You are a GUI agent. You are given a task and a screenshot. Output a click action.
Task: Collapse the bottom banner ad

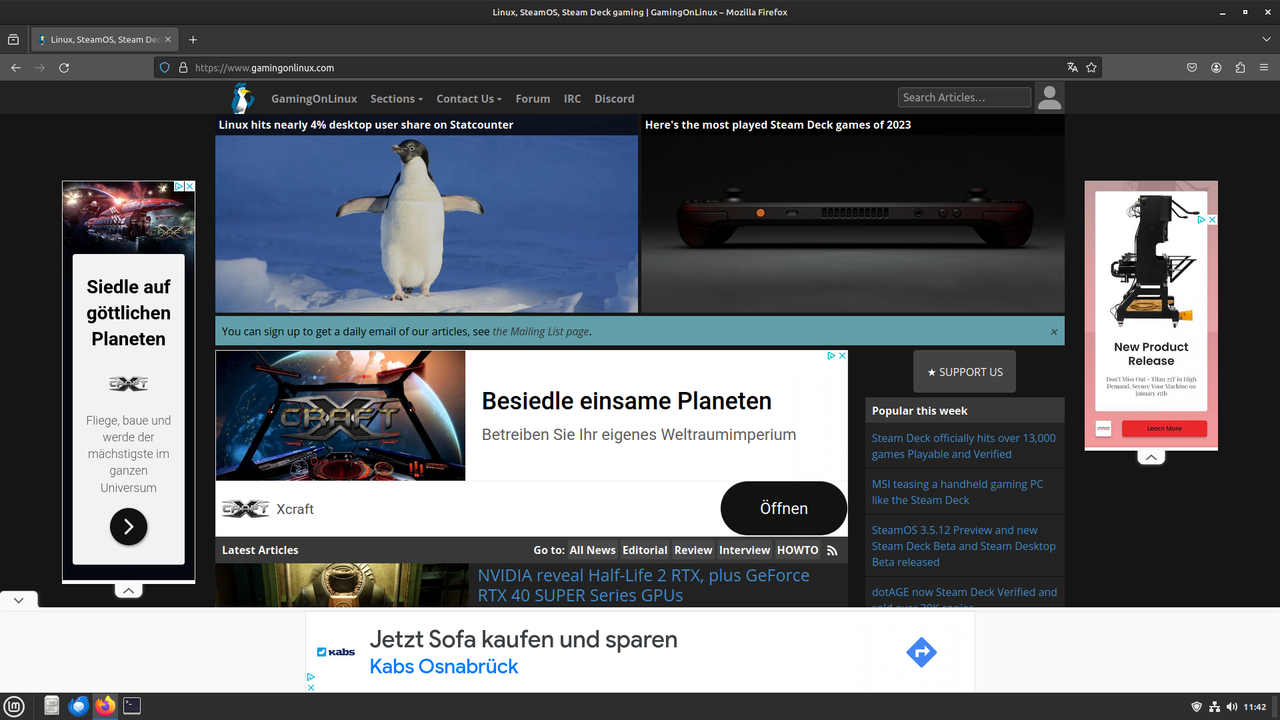pyautogui.click(x=18, y=600)
